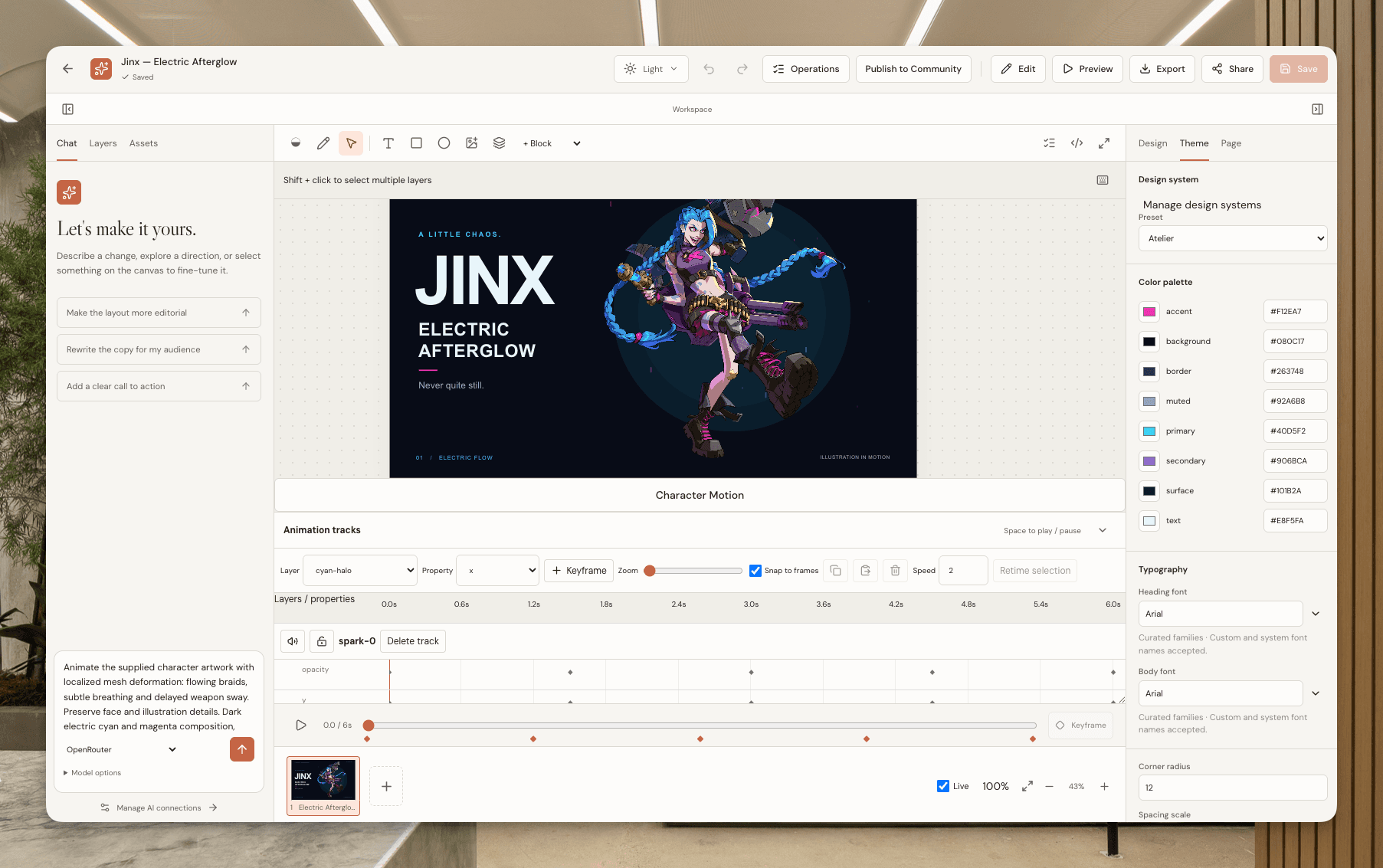Toggle the checklist icon in canvas toolbar
Image resolution: width=1383 pixels, height=868 pixels.
[x=1049, y=143]
